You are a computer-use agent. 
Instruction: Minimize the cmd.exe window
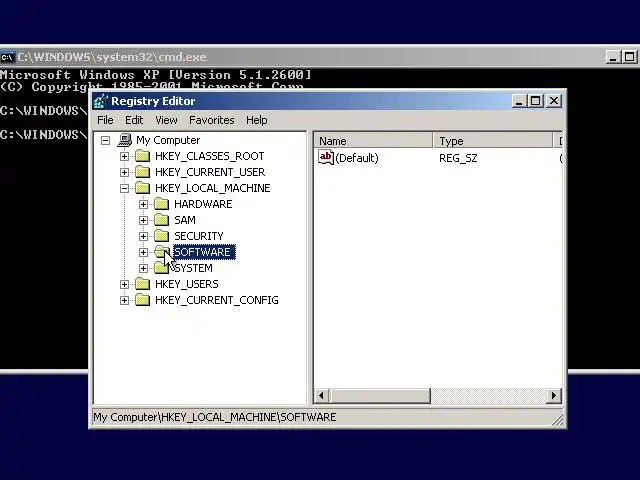613,57
